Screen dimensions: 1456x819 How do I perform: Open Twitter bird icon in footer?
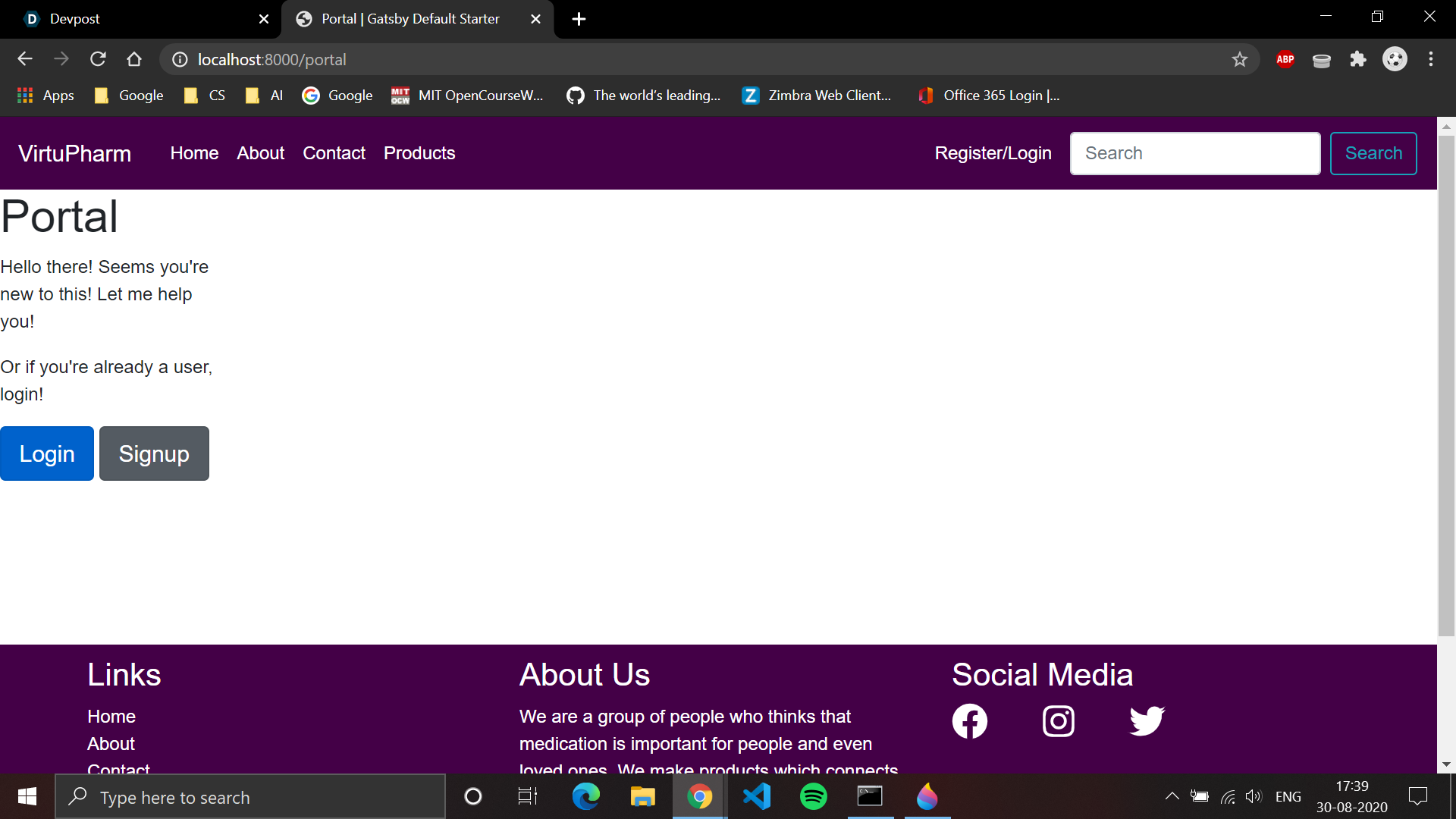(x=1147, y=721)
